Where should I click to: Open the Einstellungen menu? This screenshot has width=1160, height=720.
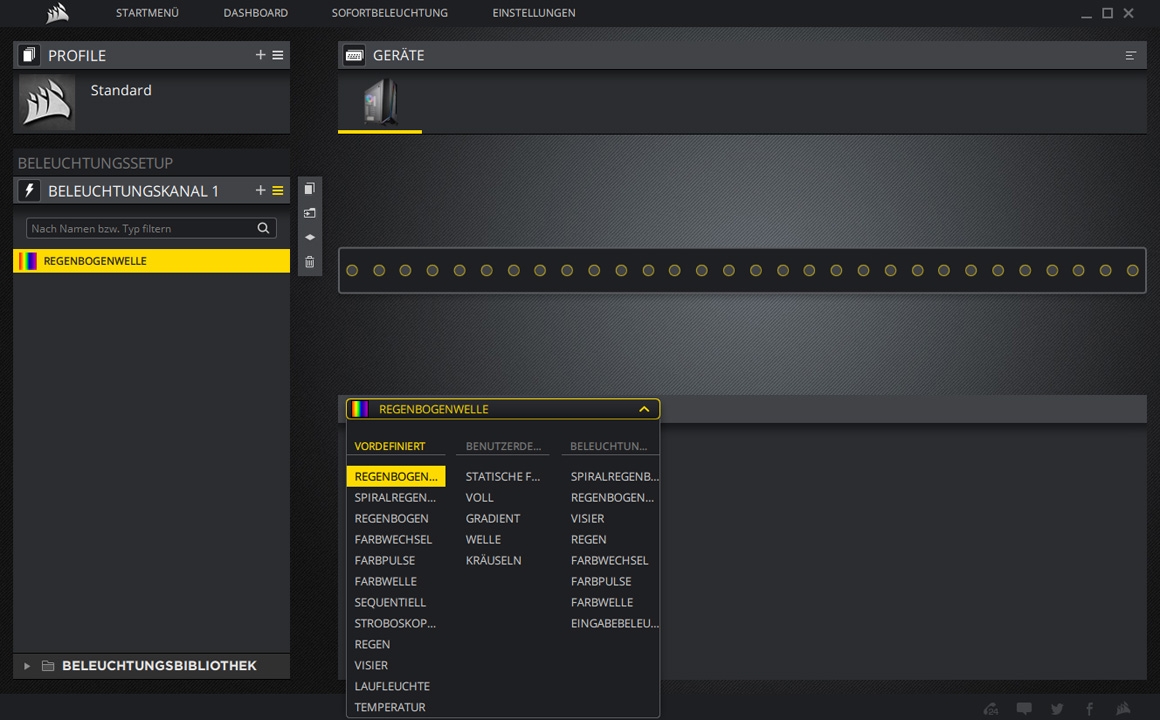coord(534,13)
